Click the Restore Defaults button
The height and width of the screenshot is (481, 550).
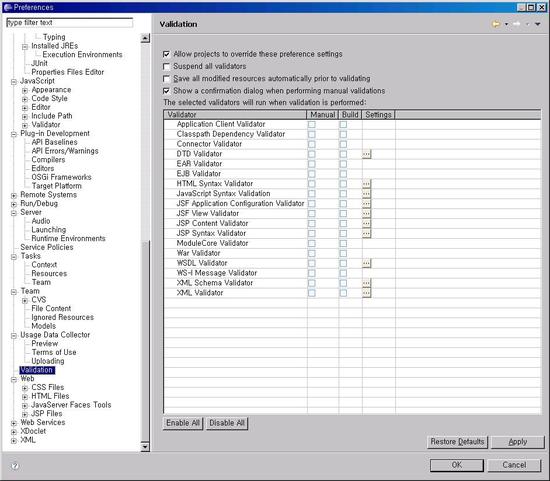coord(457,442)
